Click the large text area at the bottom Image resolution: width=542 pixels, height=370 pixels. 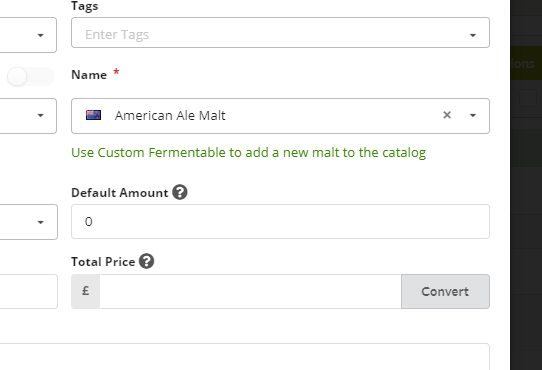[x=245, y=357]
